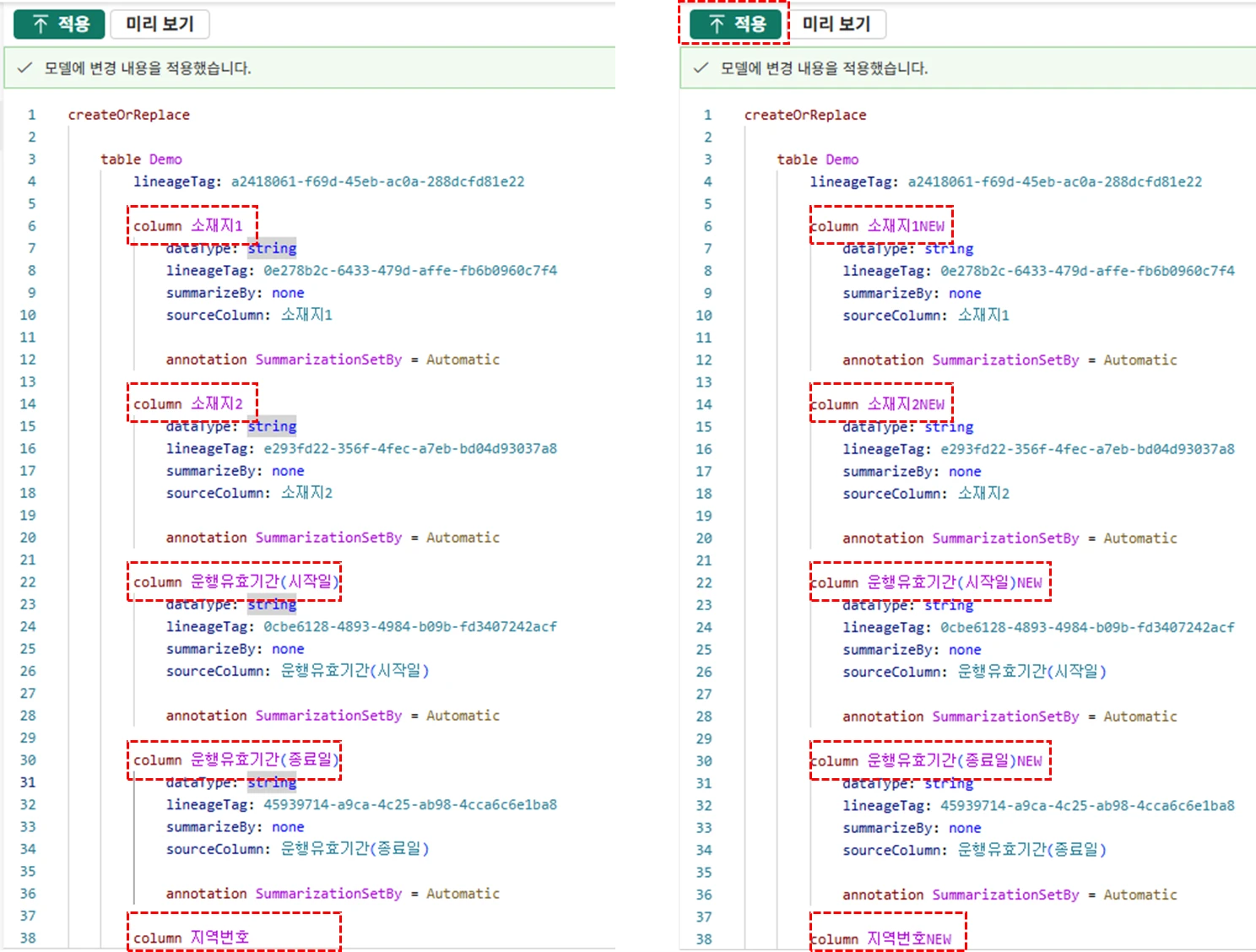Click line number 30 in the right editor
The image size is (1256, 952).
click(x=704, y=760)
